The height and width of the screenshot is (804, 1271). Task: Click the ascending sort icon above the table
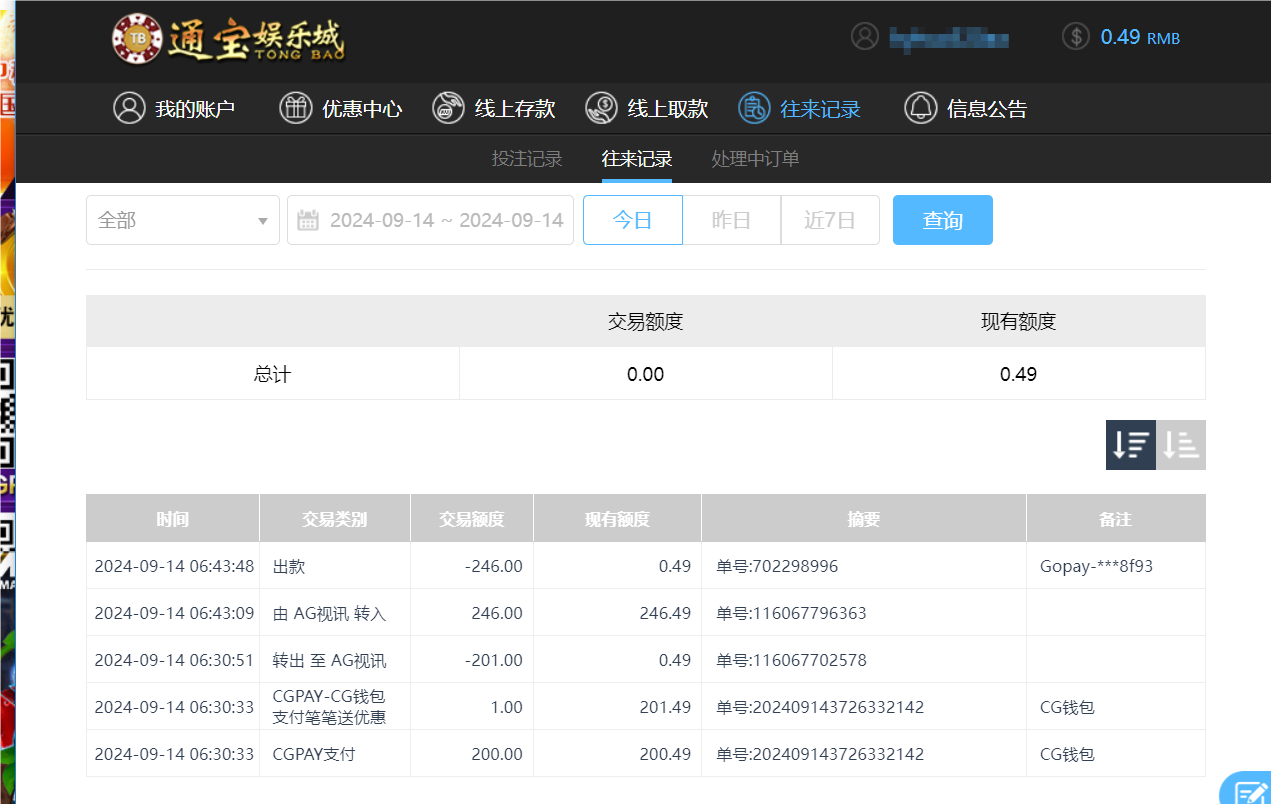(1181, 444)
